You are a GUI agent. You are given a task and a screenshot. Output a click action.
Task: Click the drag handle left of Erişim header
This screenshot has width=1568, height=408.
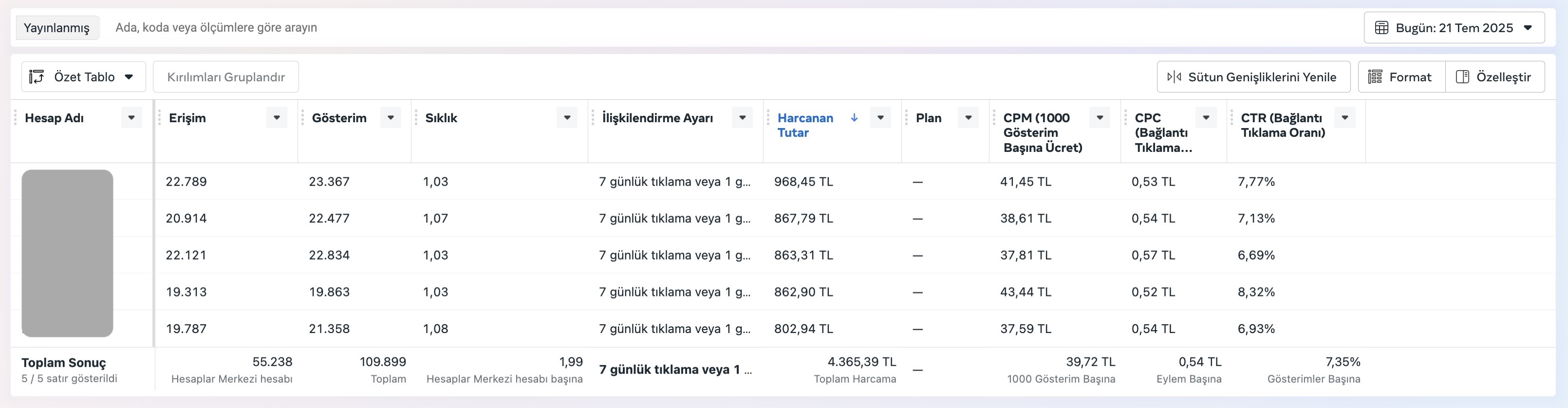160,117
